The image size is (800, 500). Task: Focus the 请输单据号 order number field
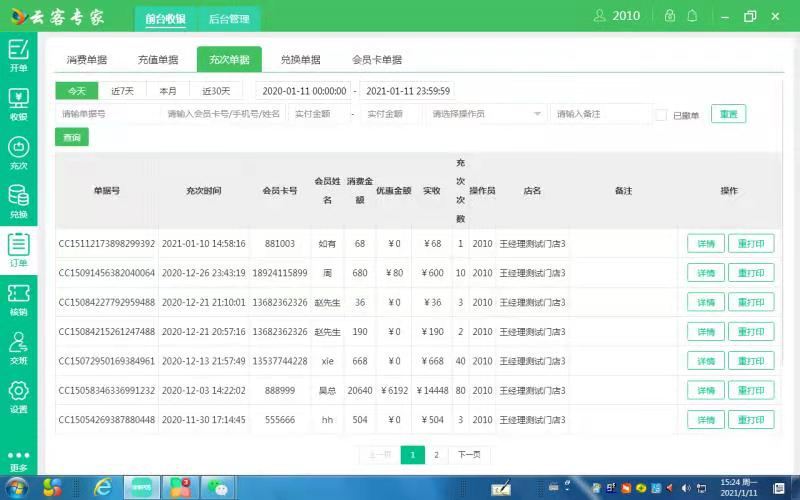pyautogui.click(x=107, y=114)
